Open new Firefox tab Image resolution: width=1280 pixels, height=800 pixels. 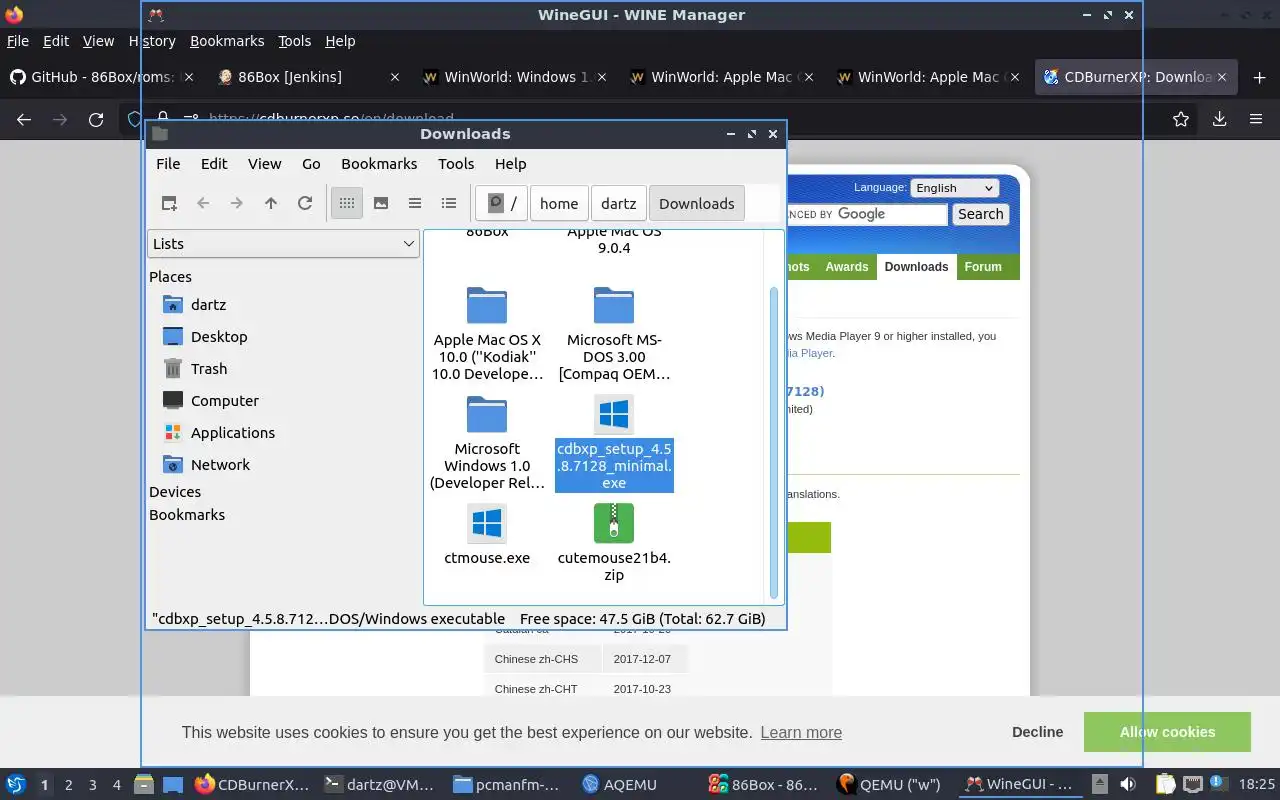click(x=1259, y=77)
